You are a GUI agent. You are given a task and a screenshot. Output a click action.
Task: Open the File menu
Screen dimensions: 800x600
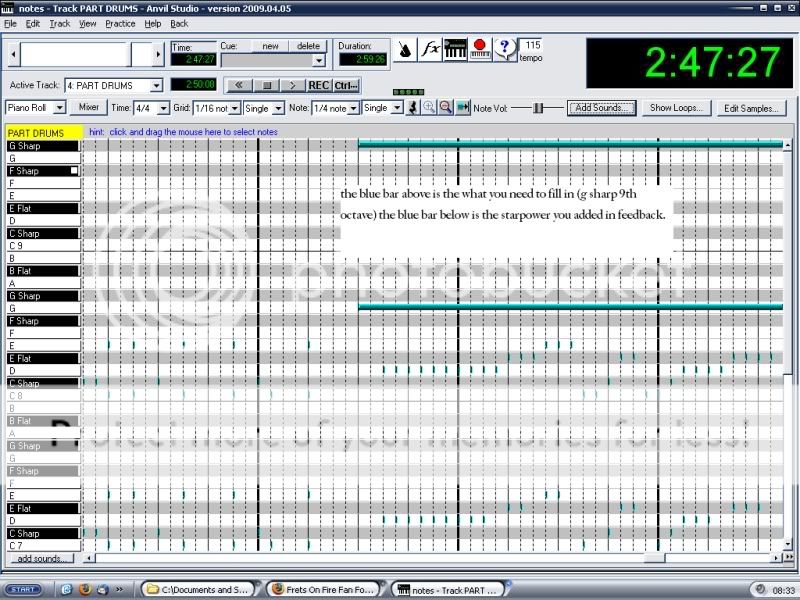[x=10, y=23]
